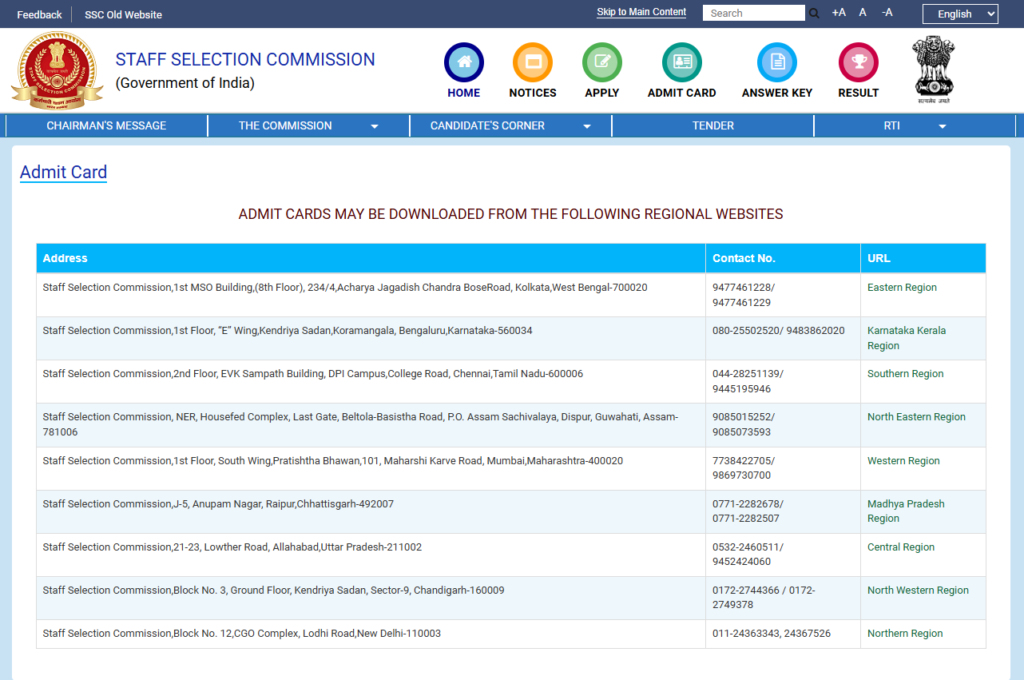Click the regional websites notice heading
Screen dimensions: 1024x680
point(510,214)
